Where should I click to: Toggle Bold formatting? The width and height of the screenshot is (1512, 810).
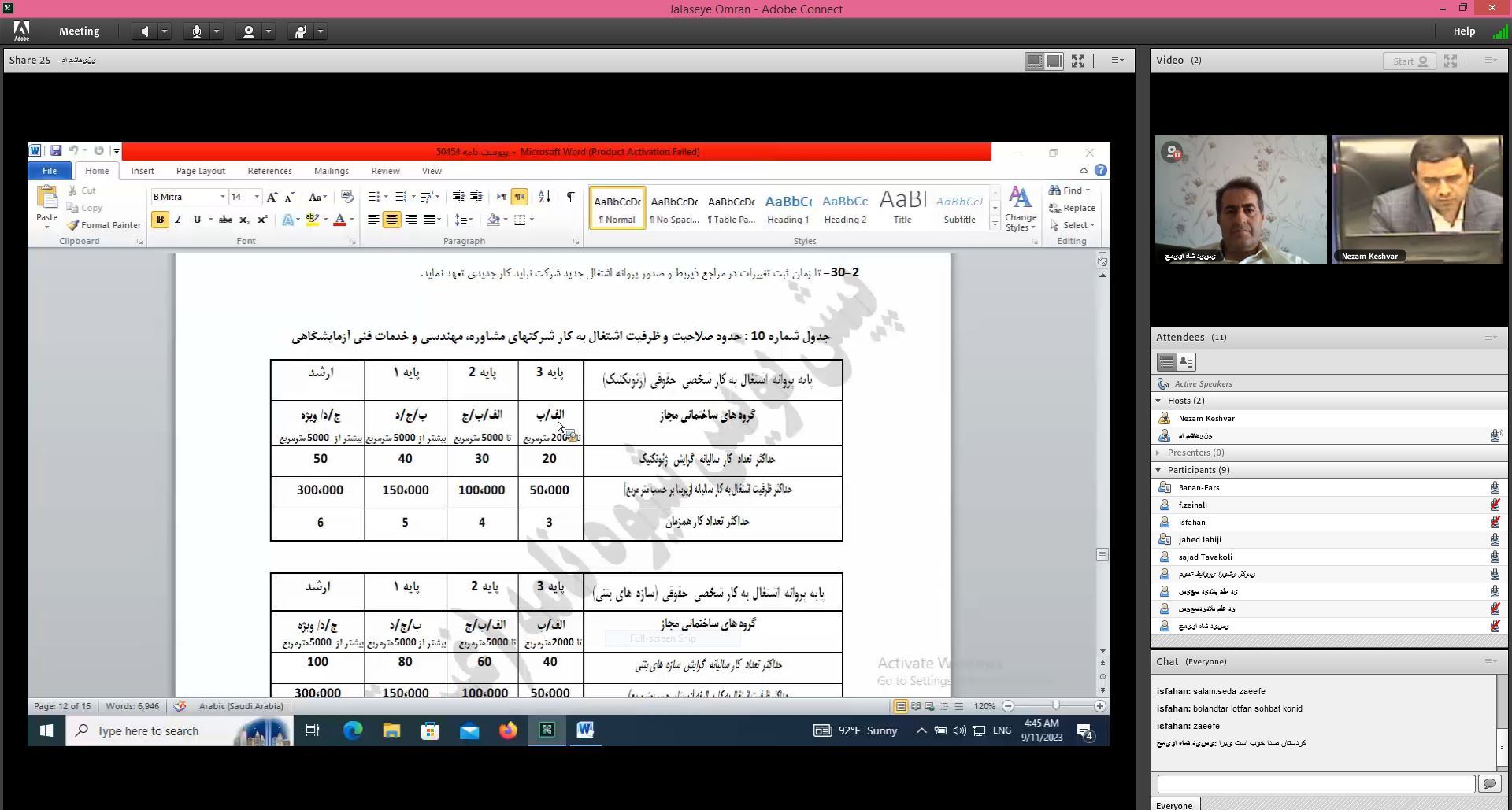point(160,220)
